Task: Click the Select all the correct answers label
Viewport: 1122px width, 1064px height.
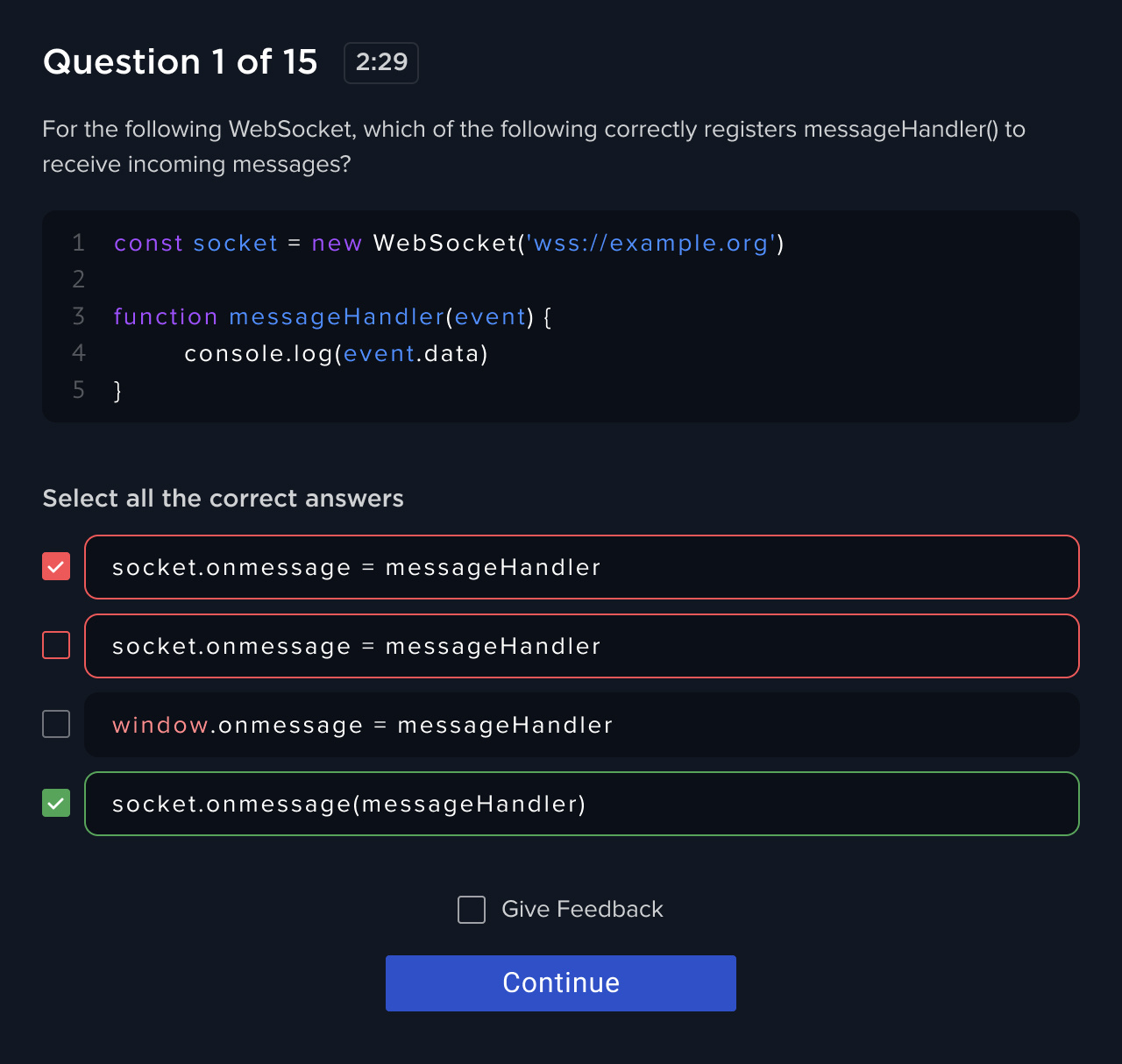Action: coord(223,498)
